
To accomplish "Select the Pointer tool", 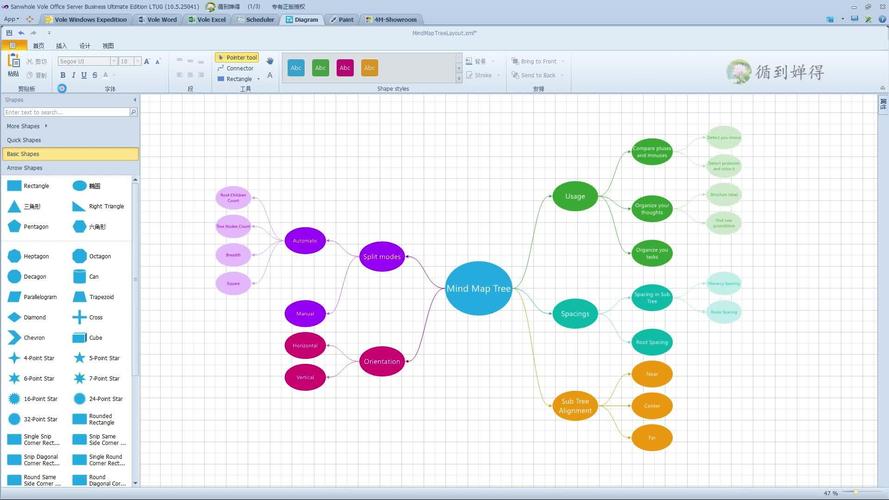I will coord(237,57).
